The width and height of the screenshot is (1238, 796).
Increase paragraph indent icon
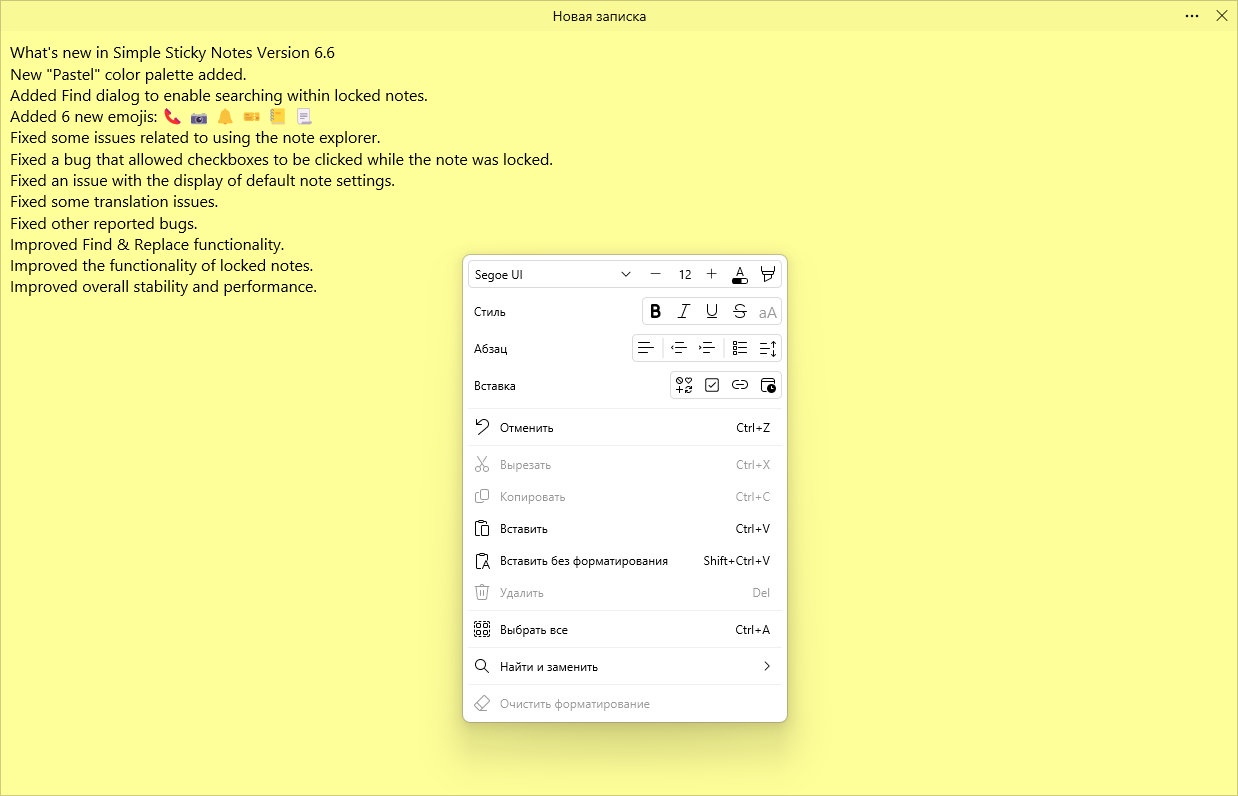point(707,348)
